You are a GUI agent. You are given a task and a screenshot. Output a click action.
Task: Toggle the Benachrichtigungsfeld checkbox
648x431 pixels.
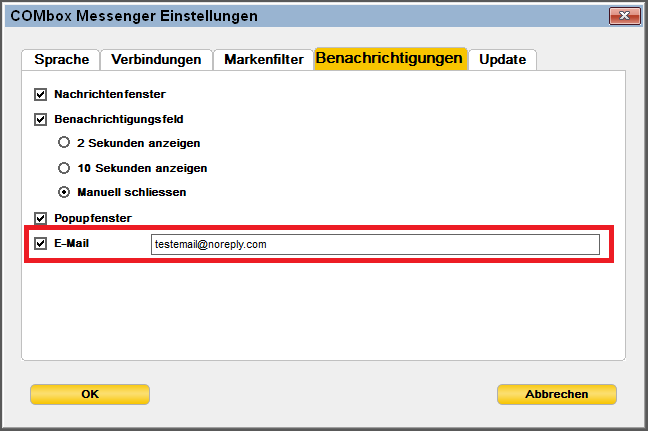coord(40,120)
